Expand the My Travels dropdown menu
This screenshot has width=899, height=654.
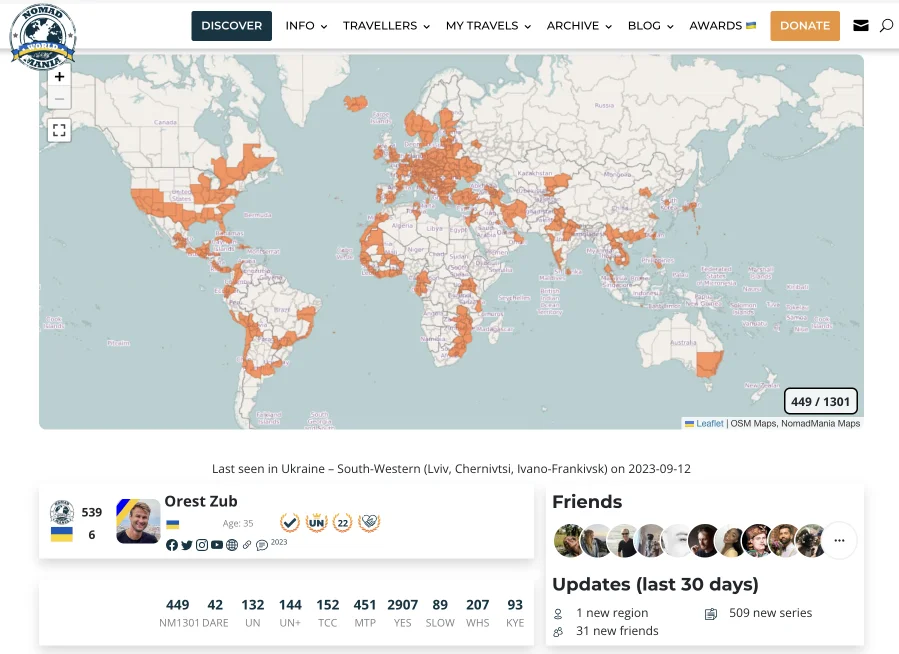(x=488, y=26)
